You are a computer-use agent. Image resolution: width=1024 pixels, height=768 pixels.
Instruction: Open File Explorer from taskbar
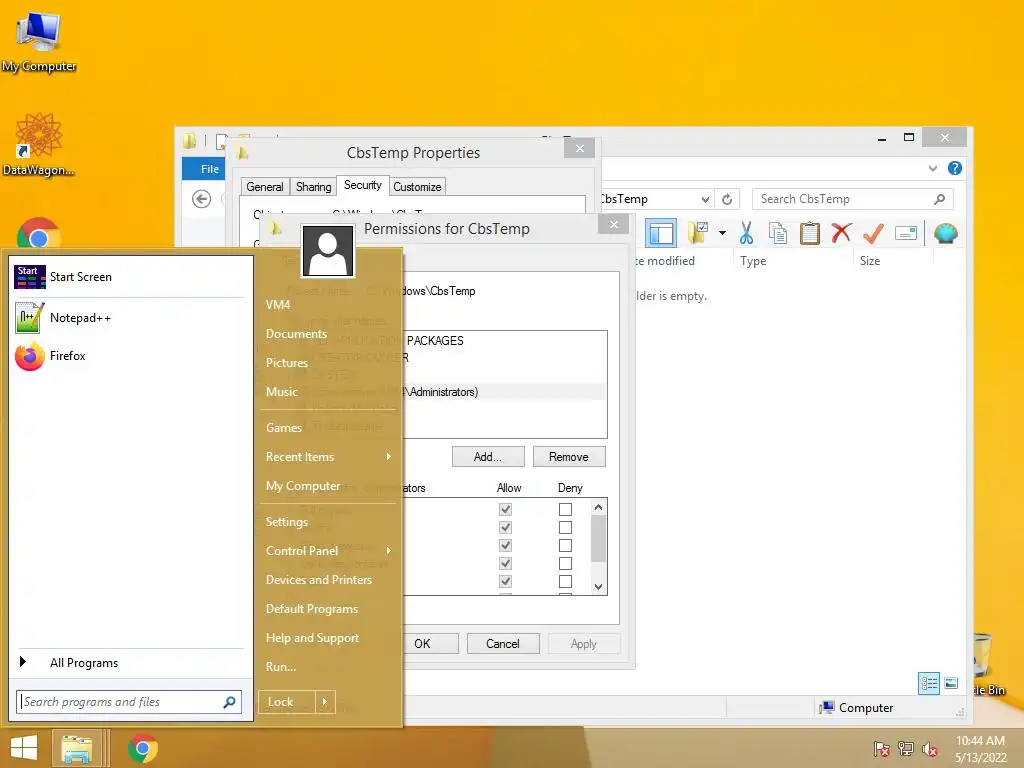coord(76,748)
